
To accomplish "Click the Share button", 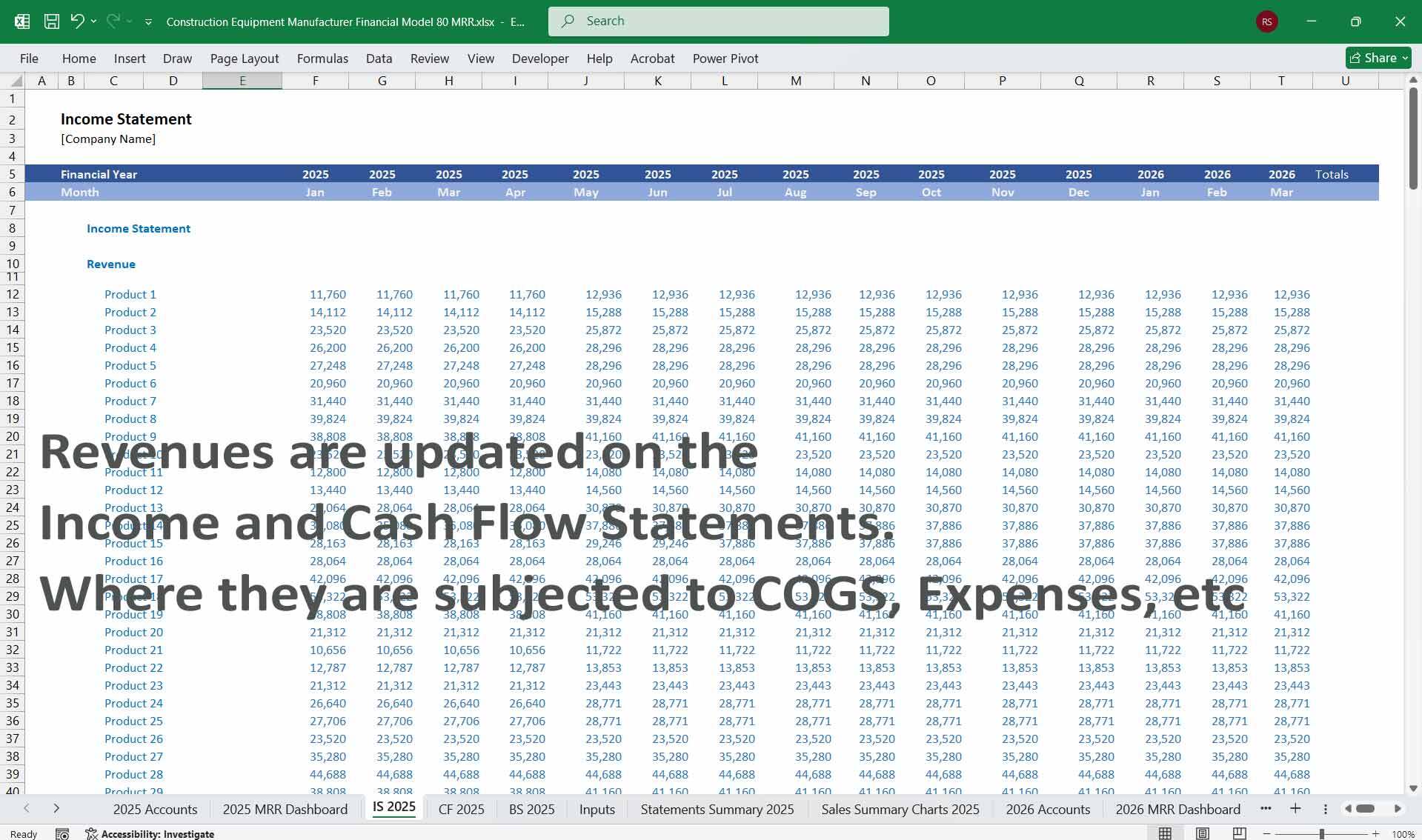I will coord(1378,58).
